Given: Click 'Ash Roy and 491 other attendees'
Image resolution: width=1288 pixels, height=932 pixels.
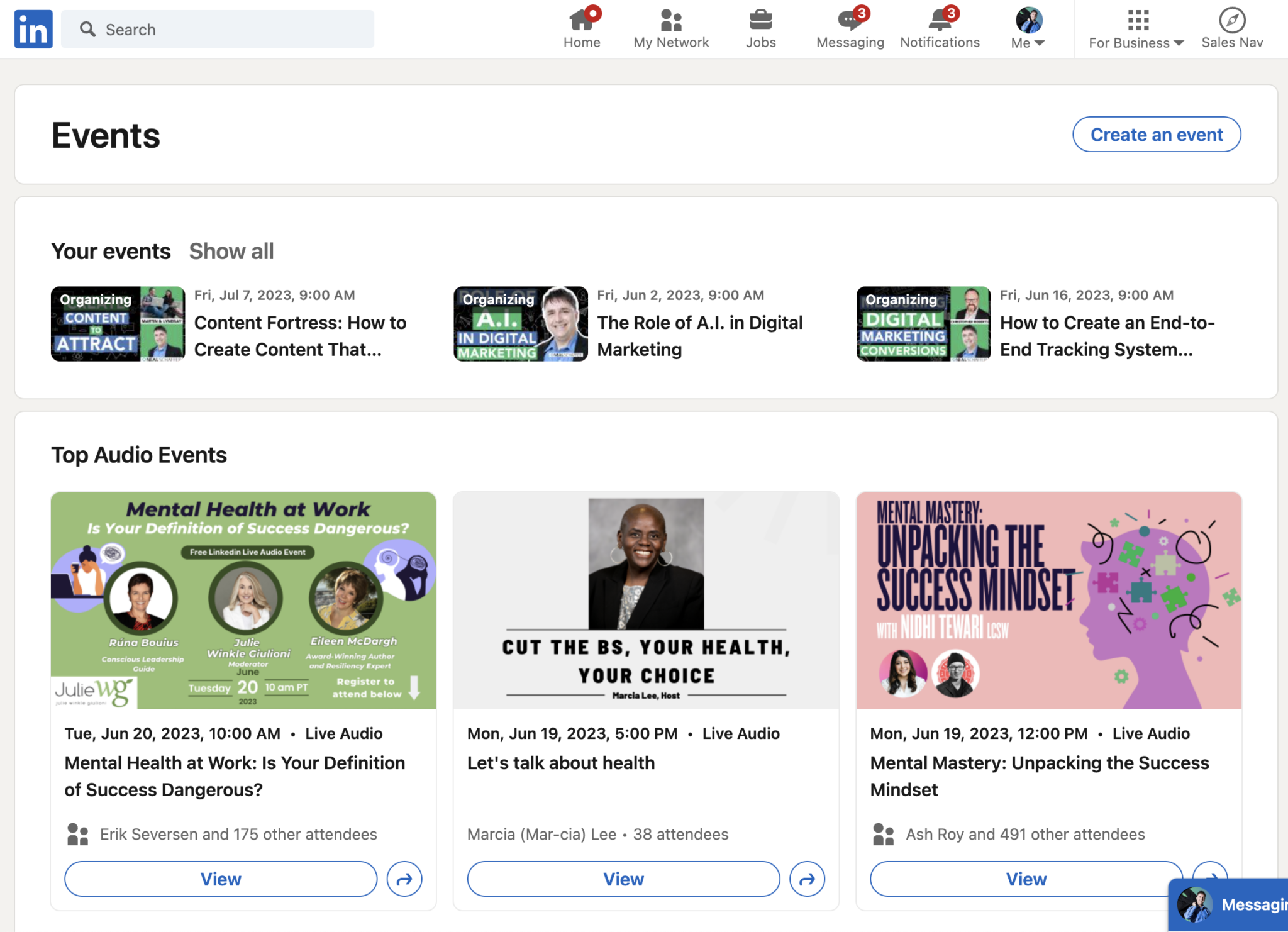Looking at the screenshot, I should [x=1025, y=834].
